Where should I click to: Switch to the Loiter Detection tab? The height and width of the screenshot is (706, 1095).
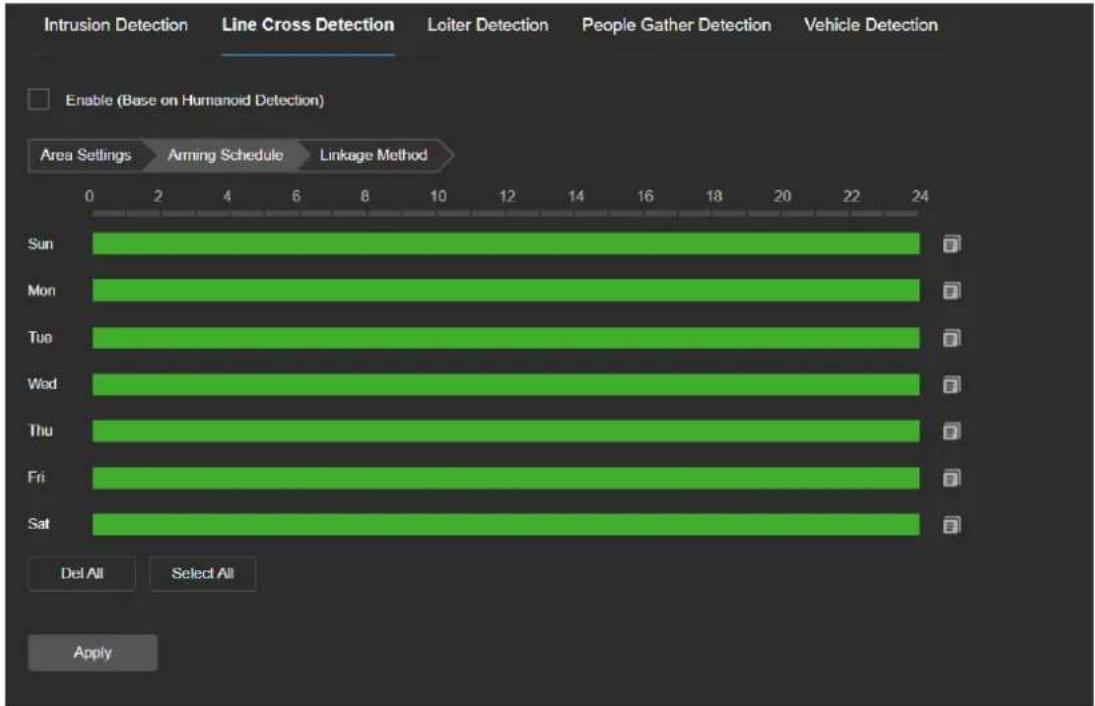coord(488,25)
